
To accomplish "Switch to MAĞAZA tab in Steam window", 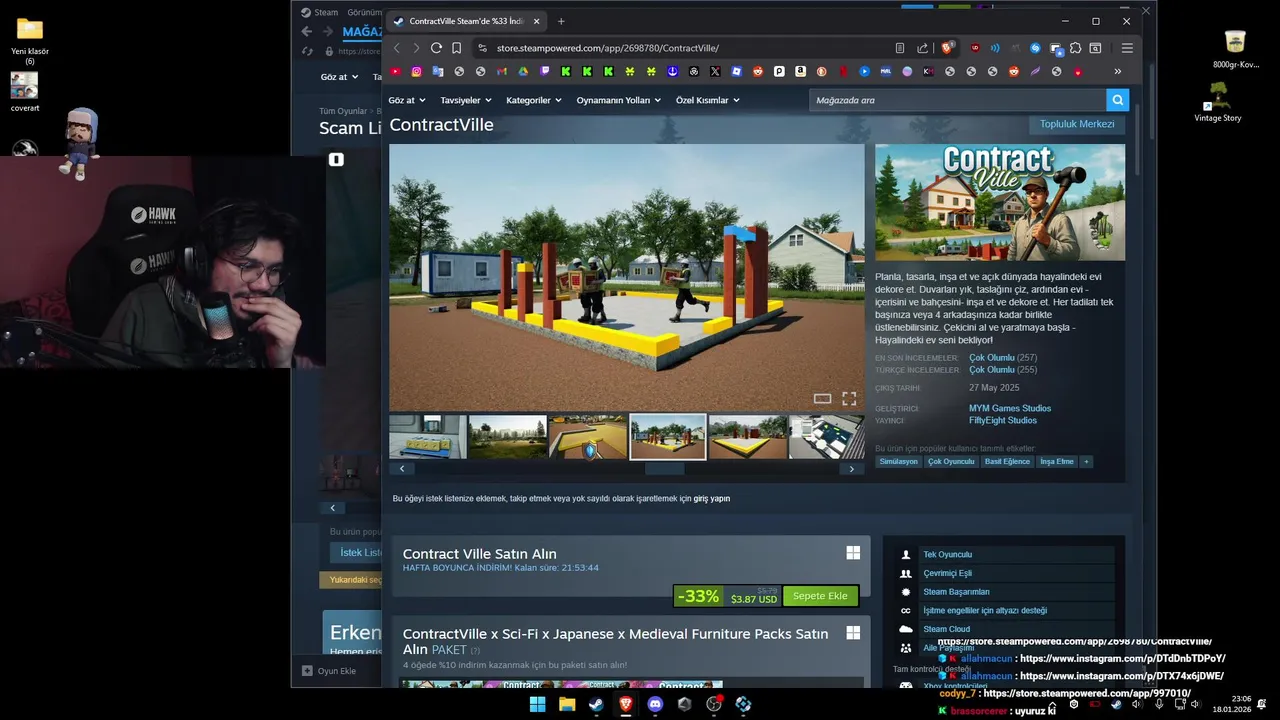I will coord(362,32).
